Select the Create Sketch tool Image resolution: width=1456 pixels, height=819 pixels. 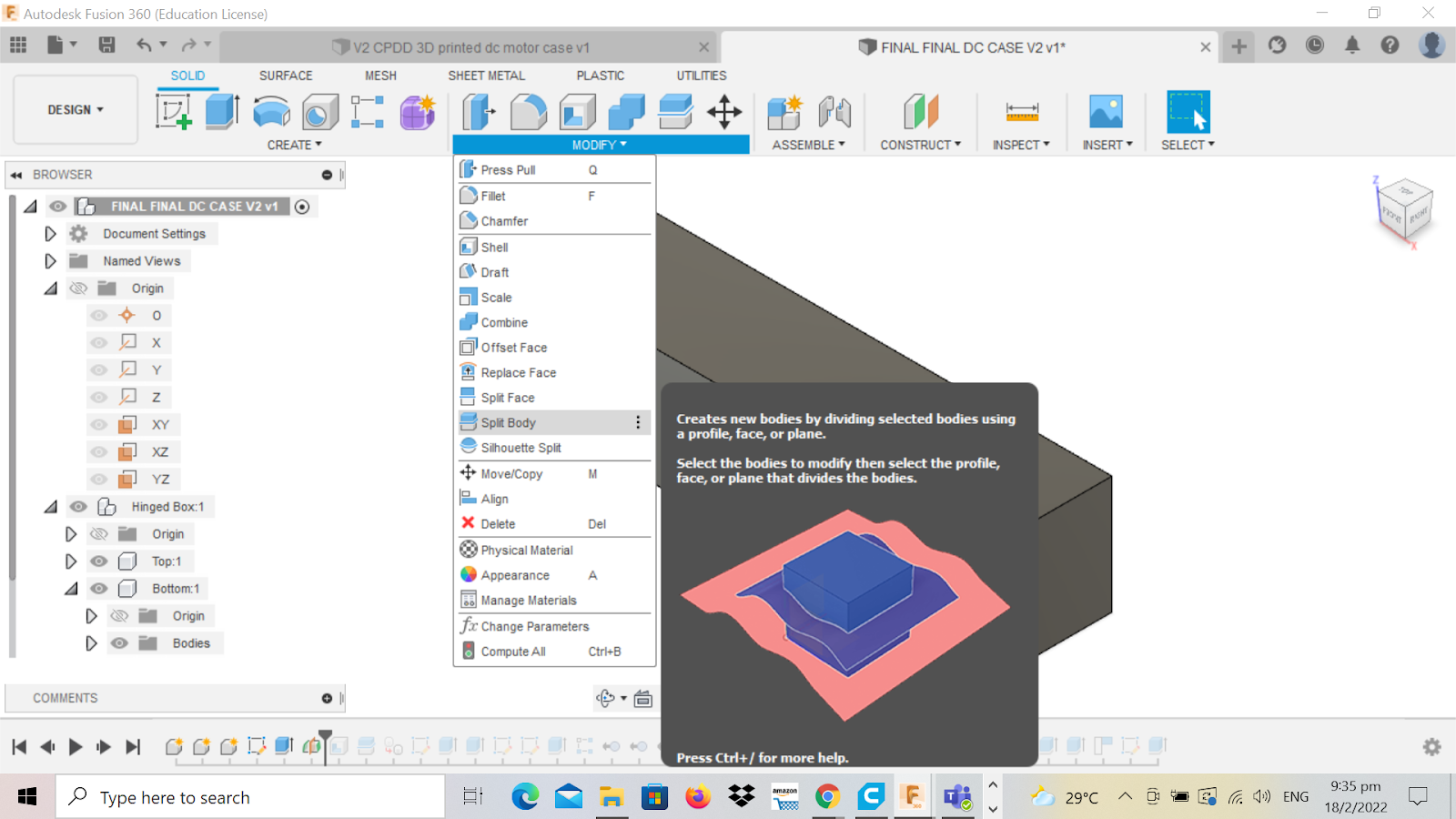point(174,112)
